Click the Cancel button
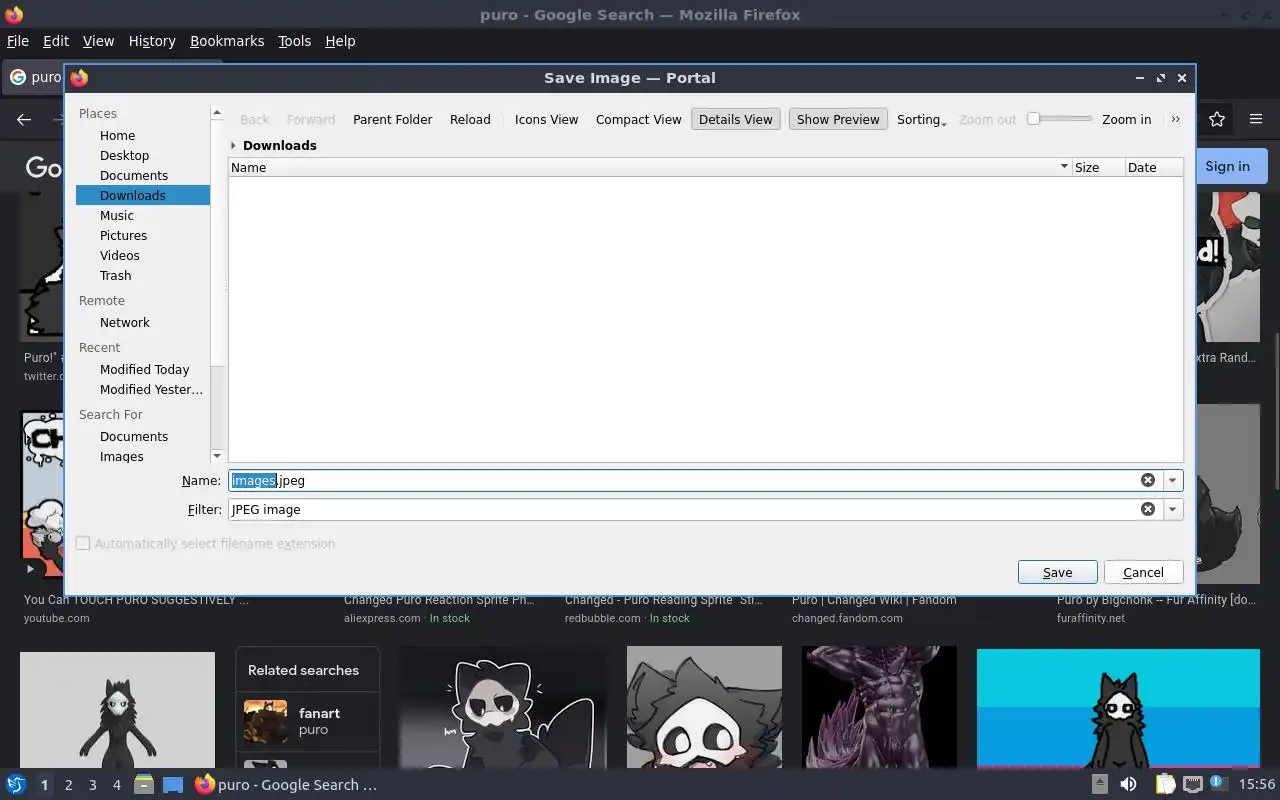1280x800 pixels. coord(1143,572)
